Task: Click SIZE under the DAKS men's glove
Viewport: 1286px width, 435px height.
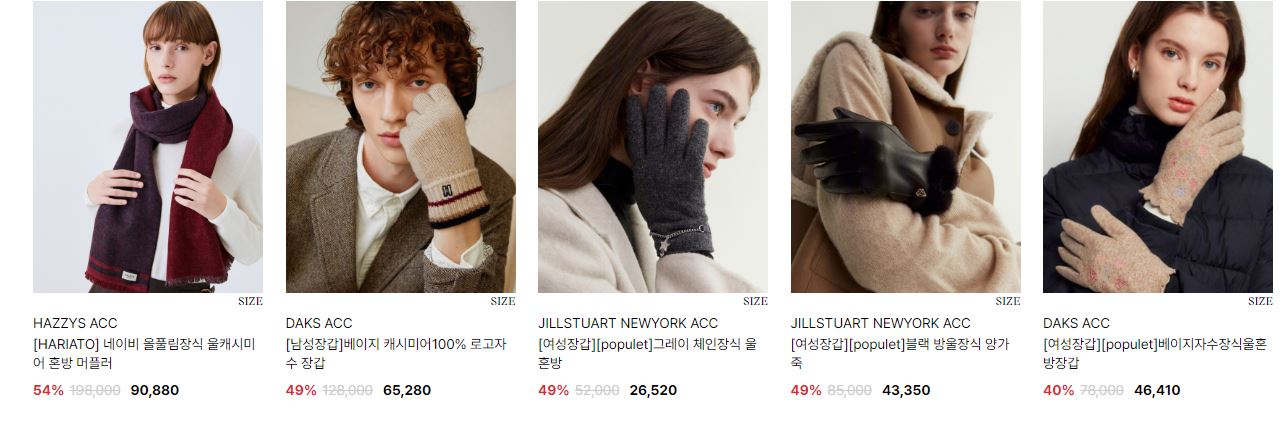Action: [503, 301]
